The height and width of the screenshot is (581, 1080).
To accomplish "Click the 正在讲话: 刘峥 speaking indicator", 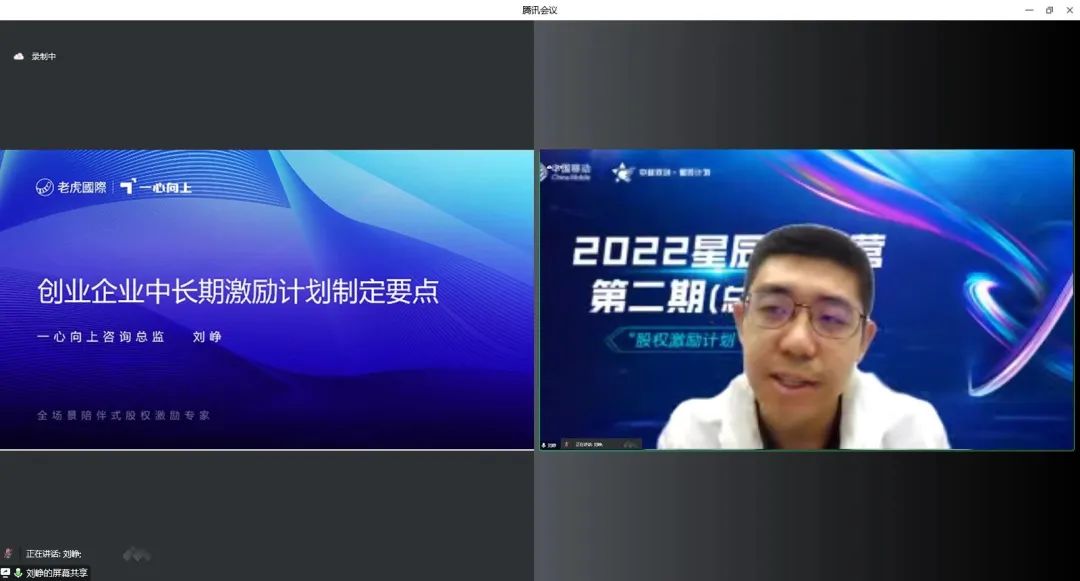I will (54, 554).
